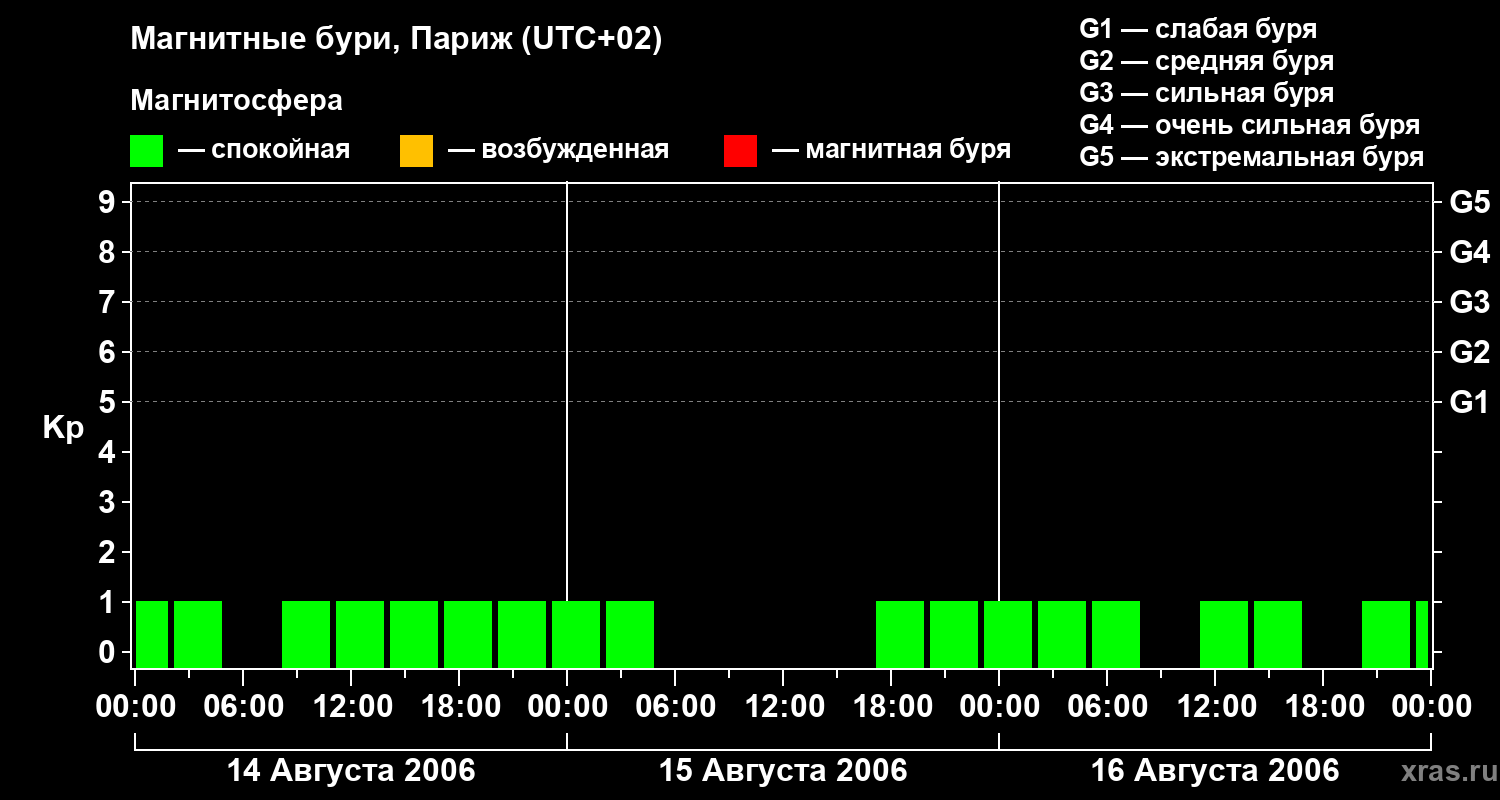
Task: Click the red 'магнитная буря' legend swatch
Action: pyautogui.click(x=740, y=151)
